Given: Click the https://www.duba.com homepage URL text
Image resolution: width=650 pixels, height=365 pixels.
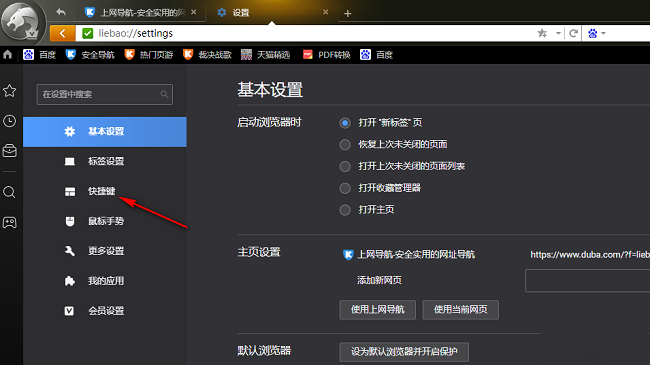Looking at the screenshot, I should tap(590, 254).
